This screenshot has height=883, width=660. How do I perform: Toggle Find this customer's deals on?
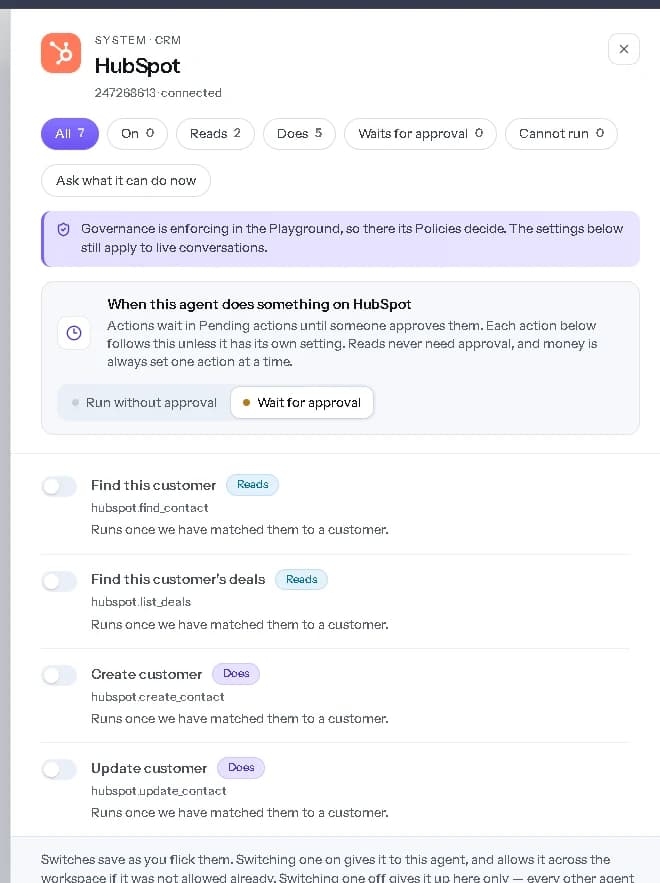[x=59, y=581]
